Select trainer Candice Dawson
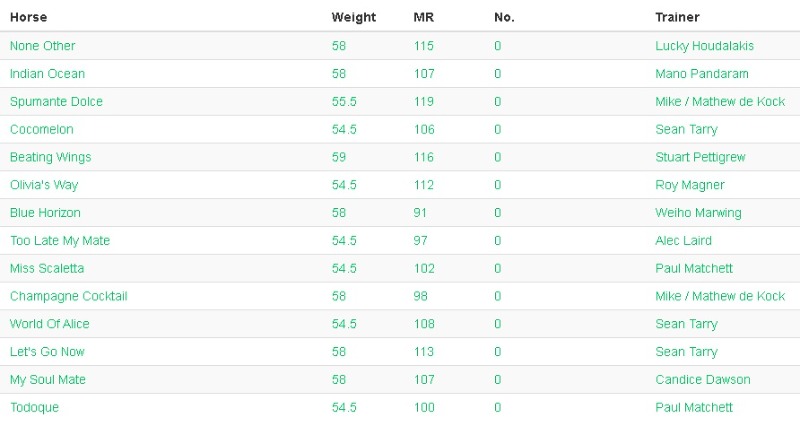 click(702, 380)
